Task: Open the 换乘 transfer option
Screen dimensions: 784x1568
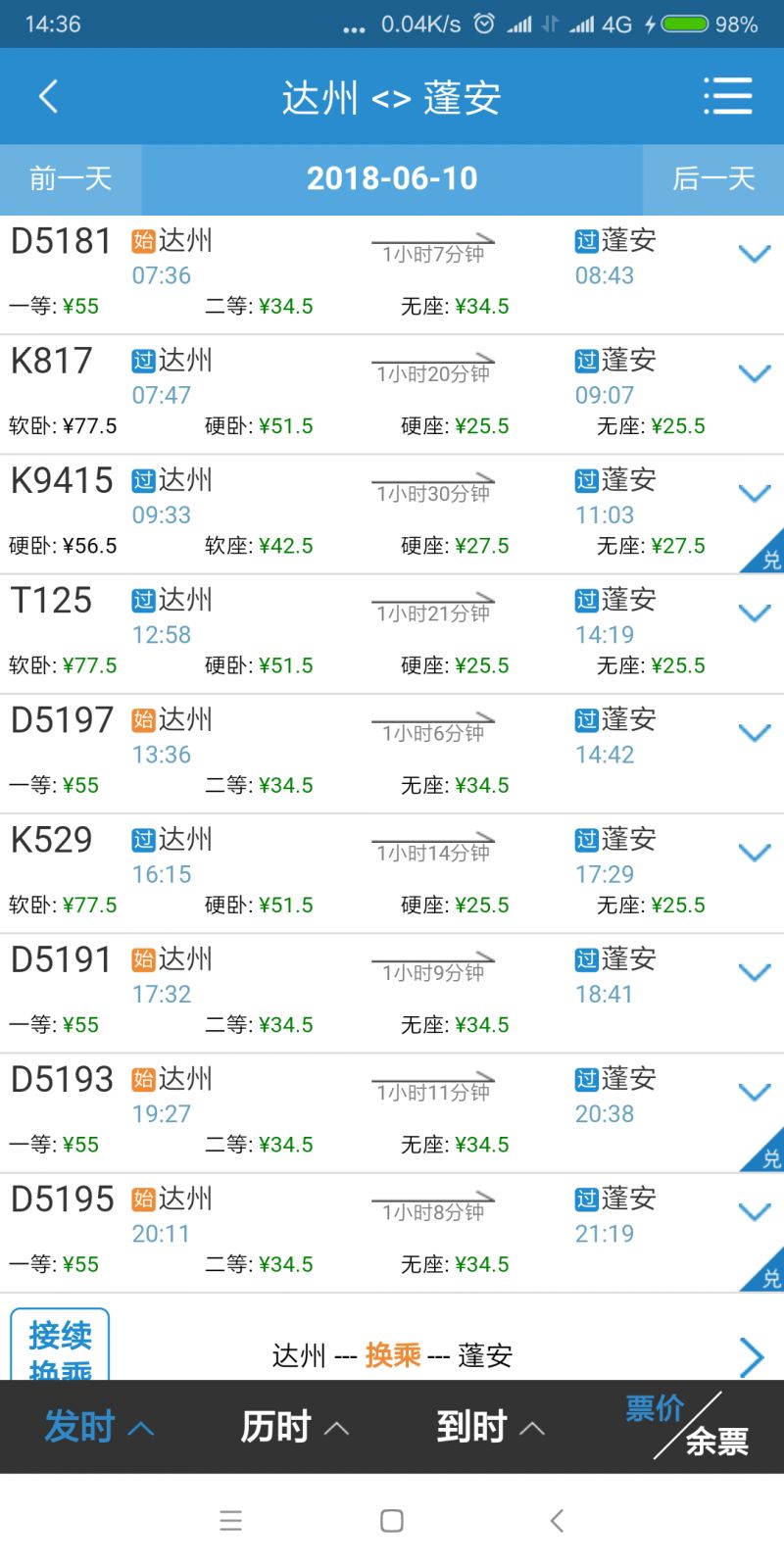Action: coord(392,1356)
